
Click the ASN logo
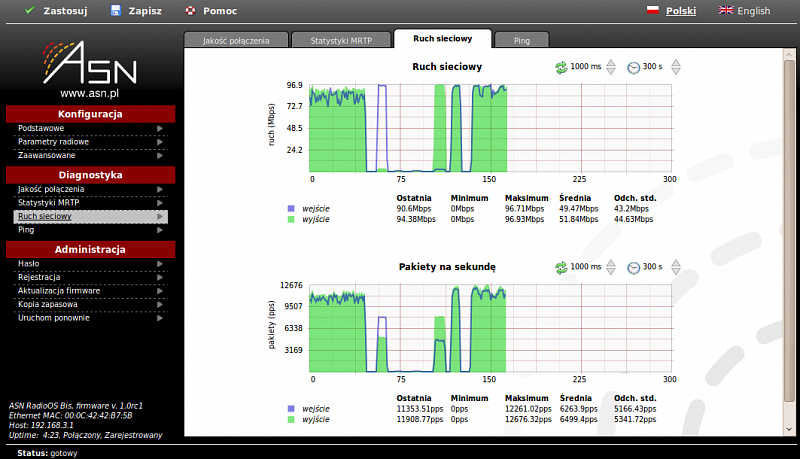(90, 62)
